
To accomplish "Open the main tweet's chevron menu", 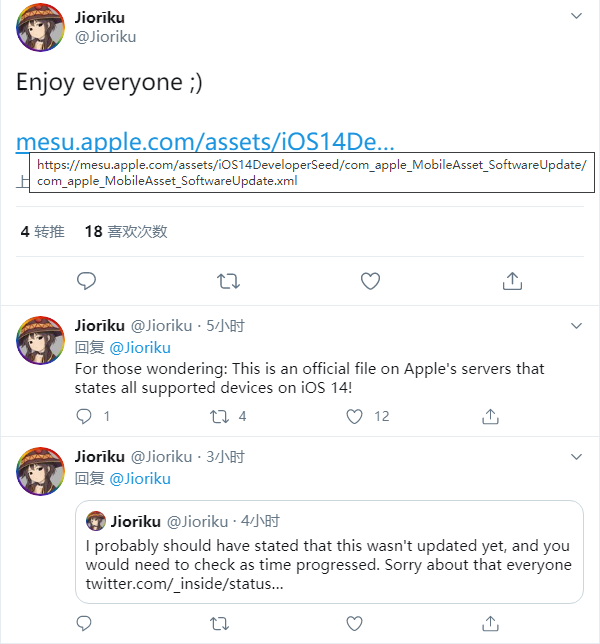I will [x=576, y=17].
